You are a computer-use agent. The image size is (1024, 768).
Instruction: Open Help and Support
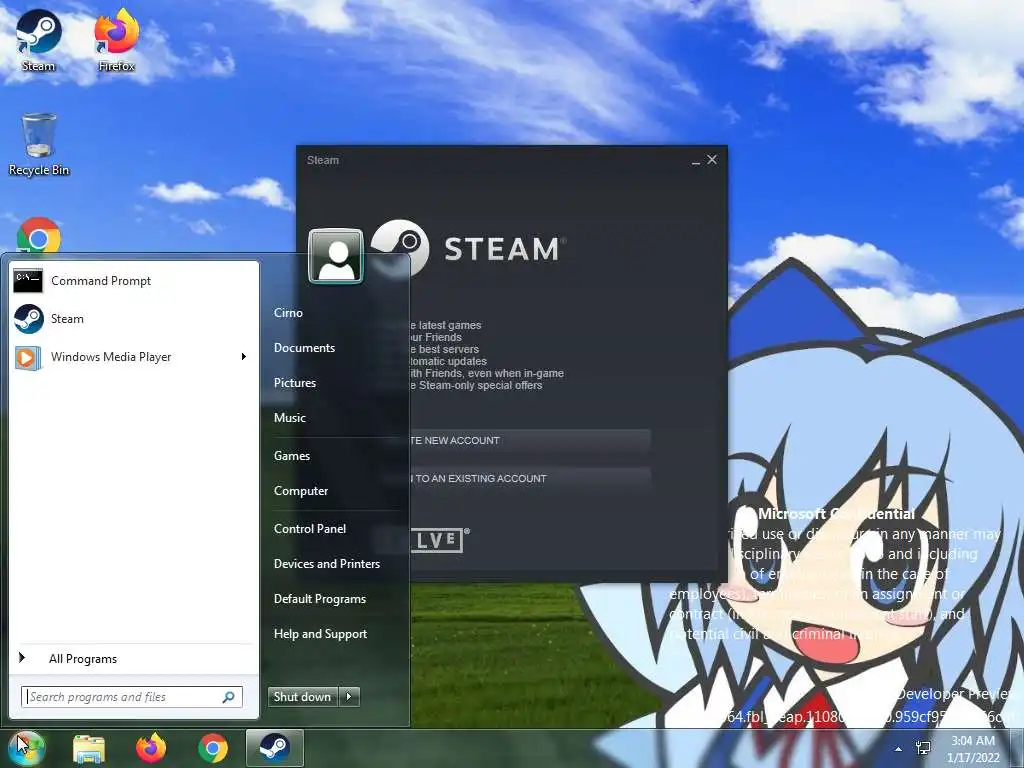[320, 634]
